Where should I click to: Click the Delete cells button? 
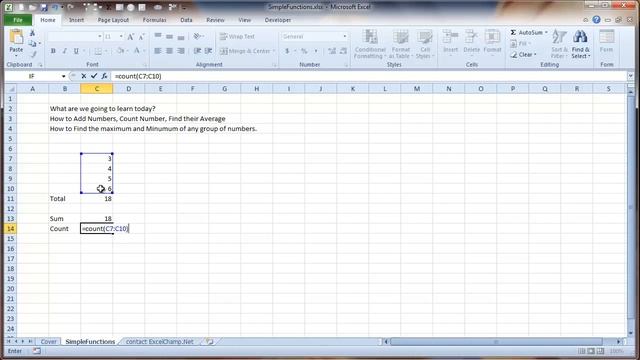click(471, 42)
